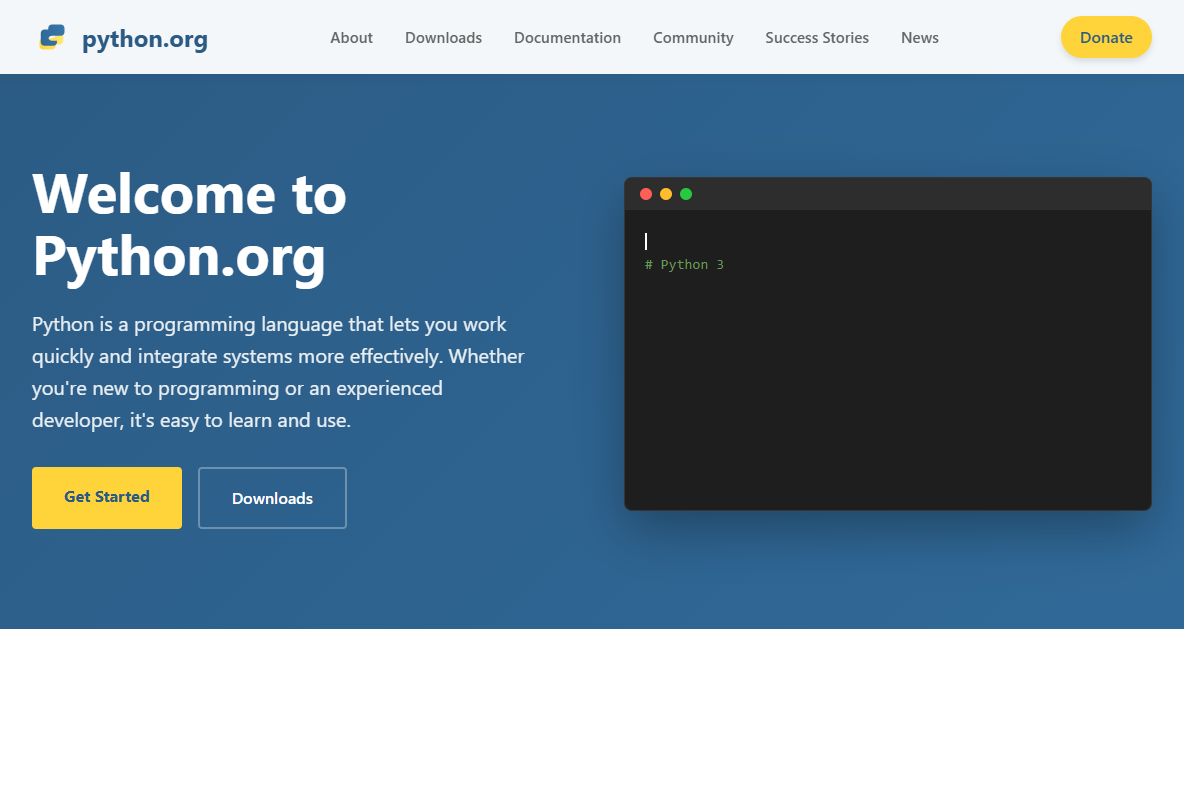Click the blinking cursor in the terminal
Screen dimensions: 1200x800
click(x=646, y=241)
